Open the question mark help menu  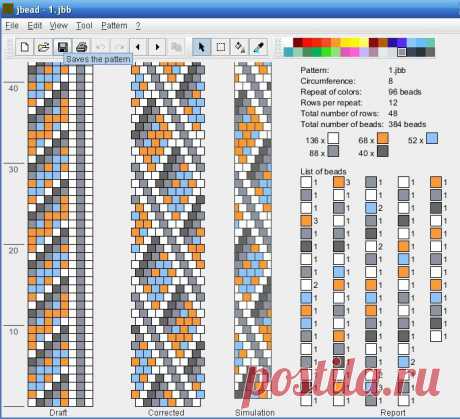click(138, 26)
